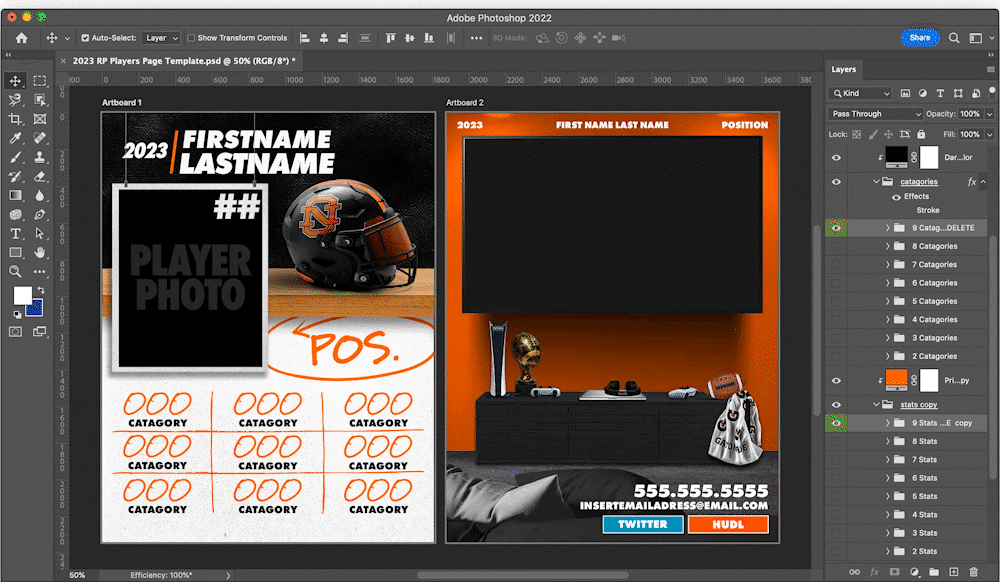Click the background color swatch

tap(36, 310)
